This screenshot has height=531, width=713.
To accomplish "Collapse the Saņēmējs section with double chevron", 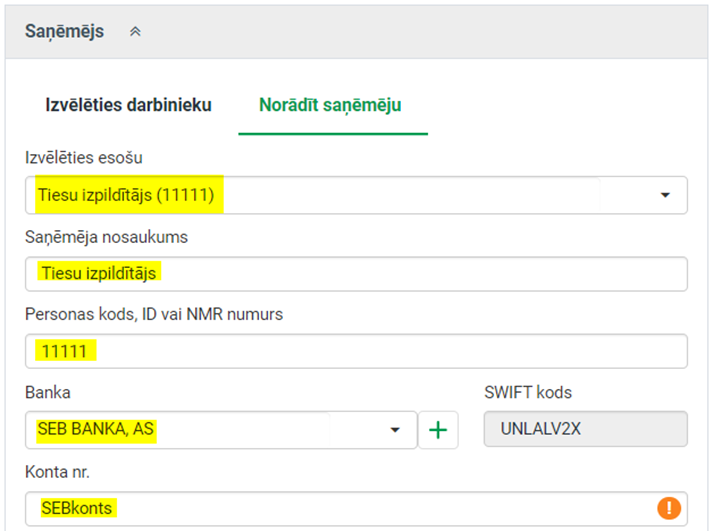I will click(135, 32).
